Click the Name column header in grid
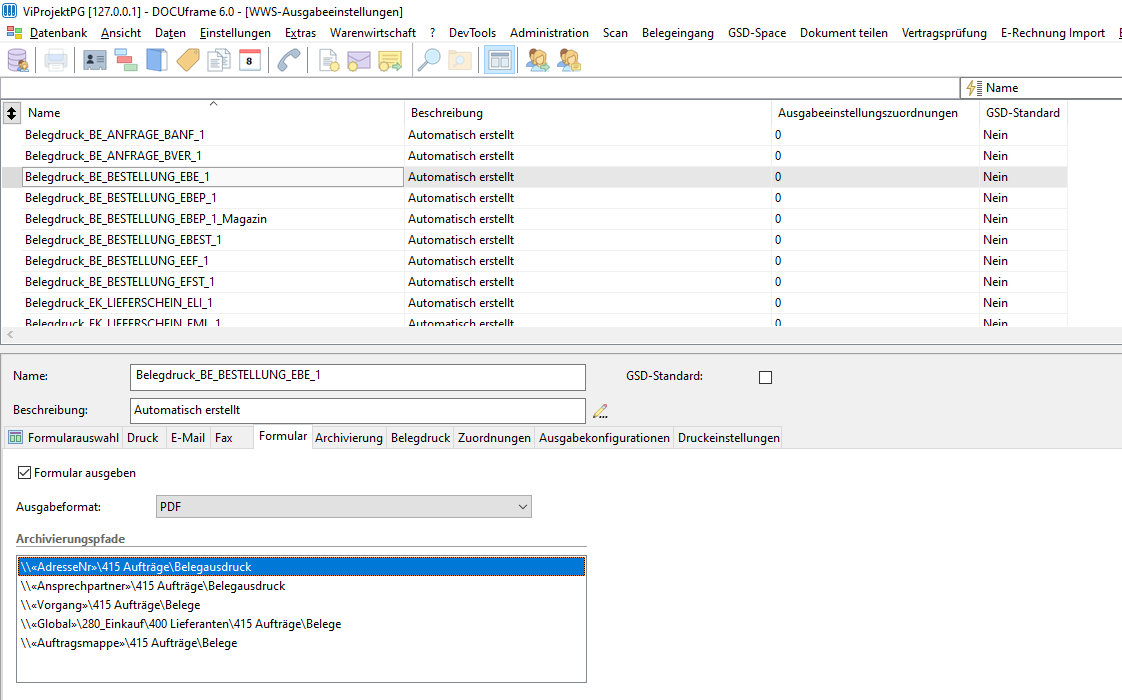 click(x=213, y=113)
